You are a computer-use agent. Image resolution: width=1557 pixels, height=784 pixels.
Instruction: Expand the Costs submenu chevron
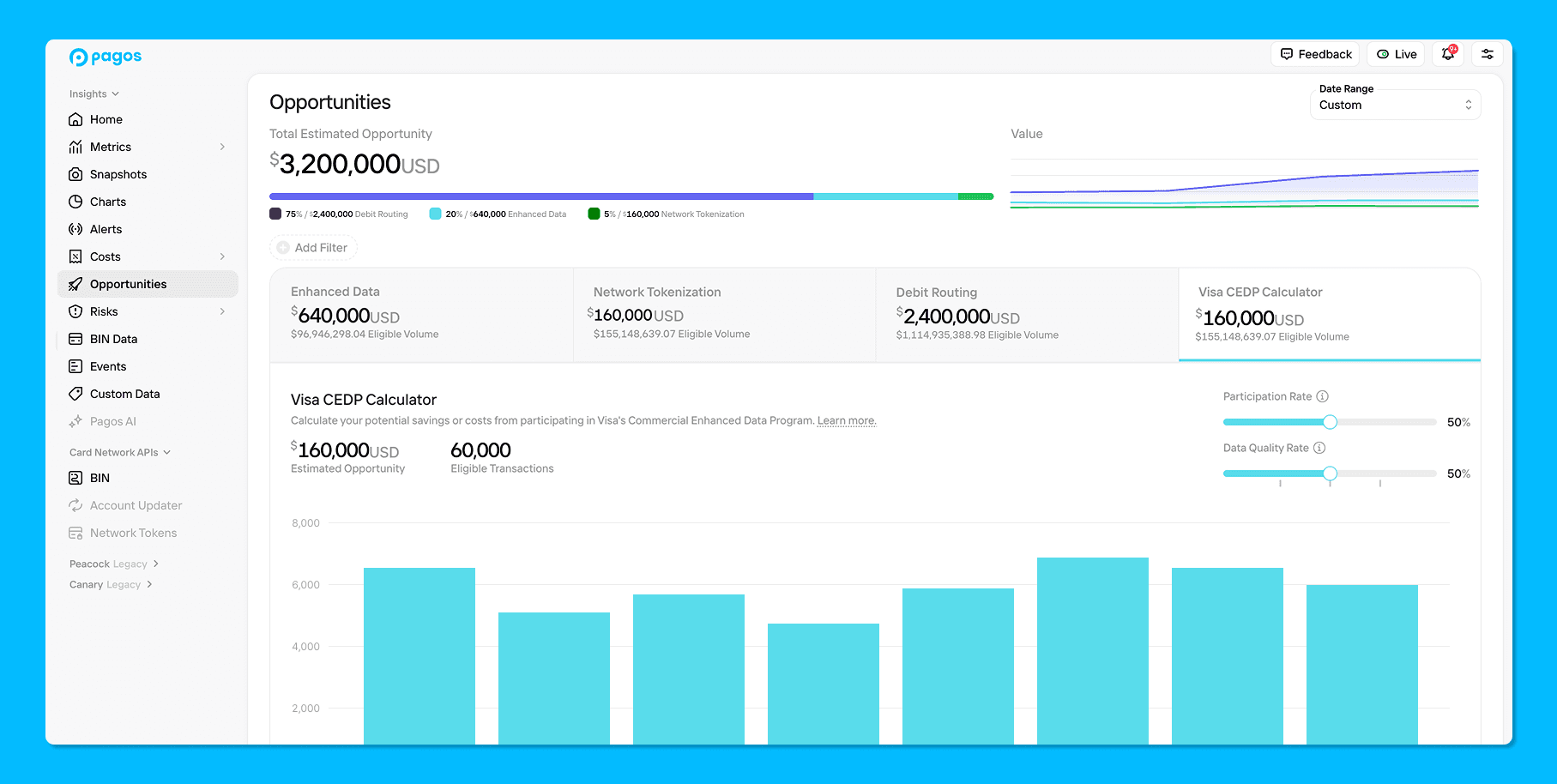(222, 256)
